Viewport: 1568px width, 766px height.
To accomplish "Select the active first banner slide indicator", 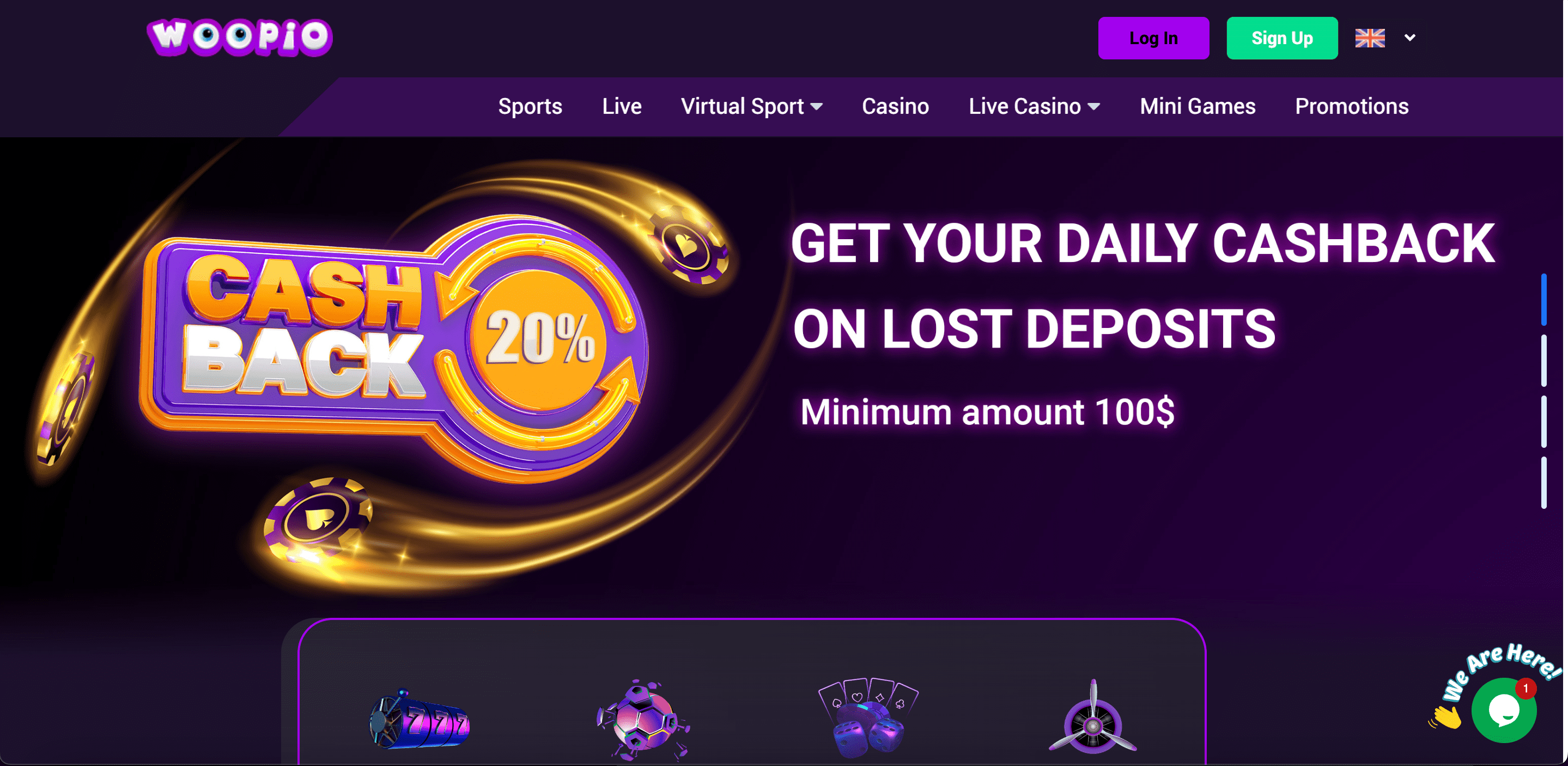I will point(1543,300).
